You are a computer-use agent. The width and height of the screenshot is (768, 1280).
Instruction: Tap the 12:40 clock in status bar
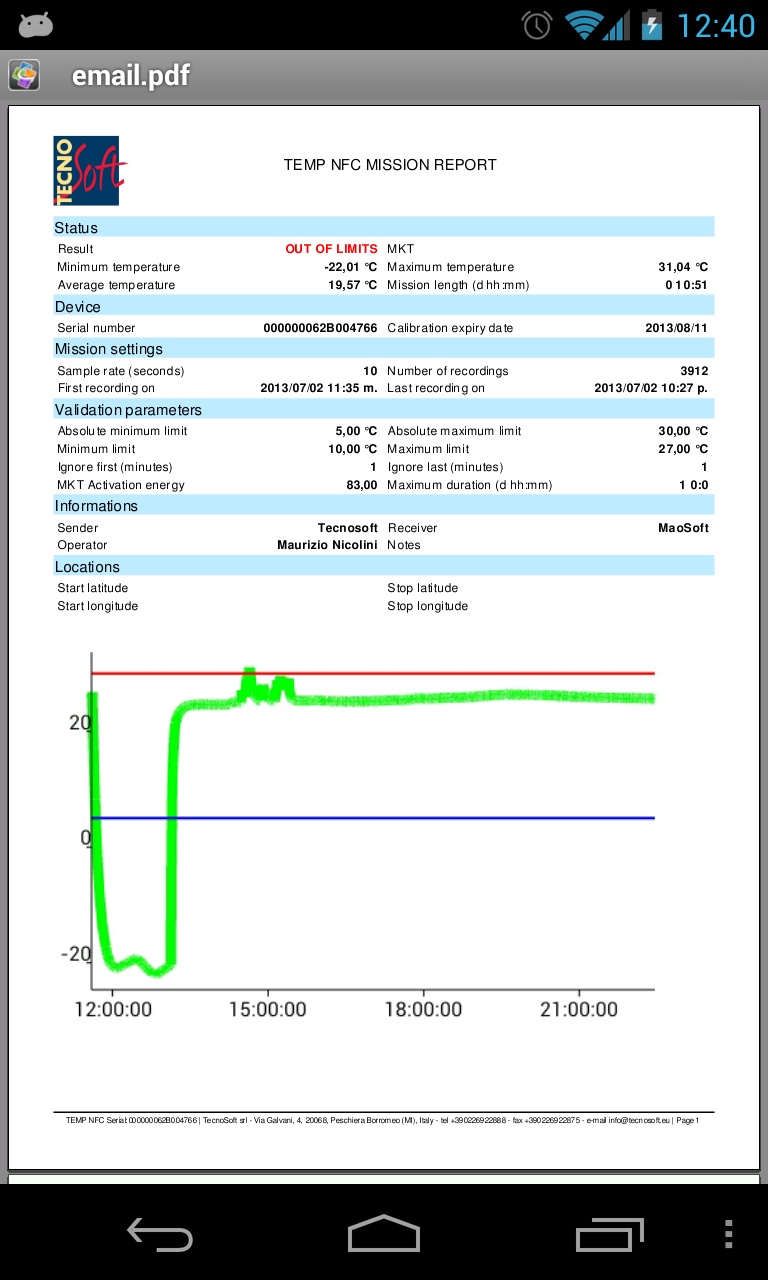point(716,25)
